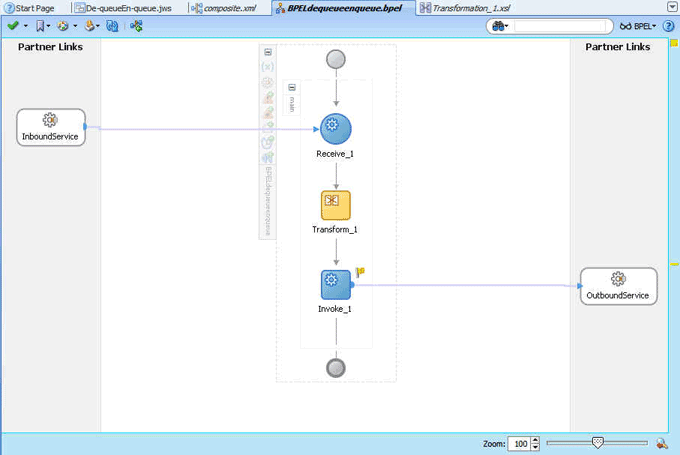680x455 pixels.
Task: Switch to the composite.xml tab
Action: (224, 8)
